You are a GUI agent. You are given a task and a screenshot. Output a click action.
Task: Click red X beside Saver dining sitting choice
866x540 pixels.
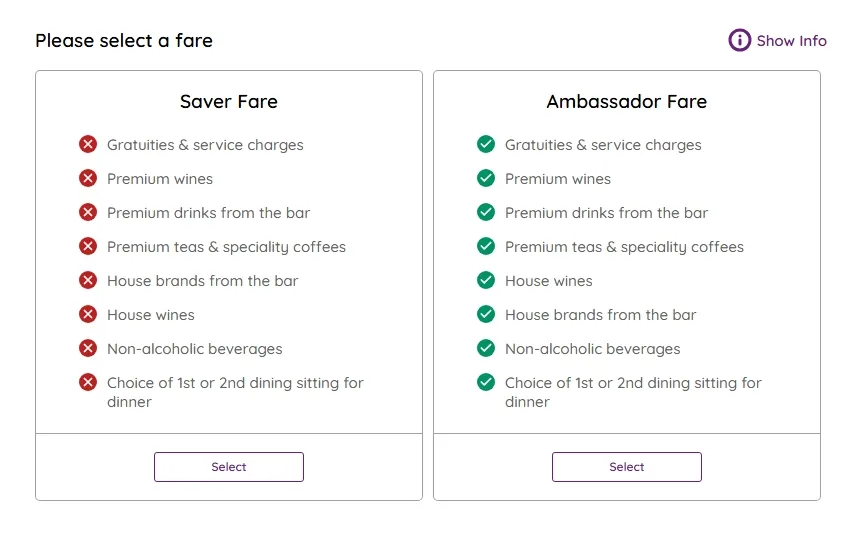pos(88,383)
